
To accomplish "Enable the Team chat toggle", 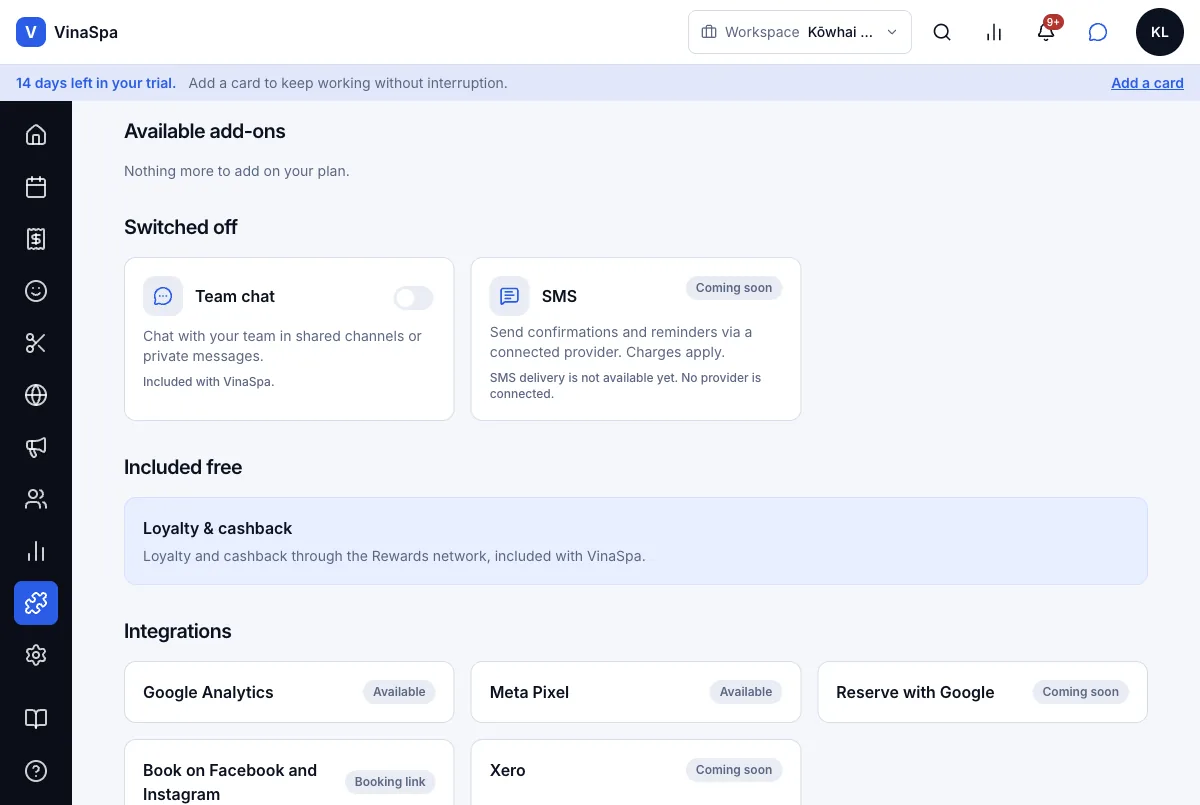I will pyautogui.click(x=414, y=297).
